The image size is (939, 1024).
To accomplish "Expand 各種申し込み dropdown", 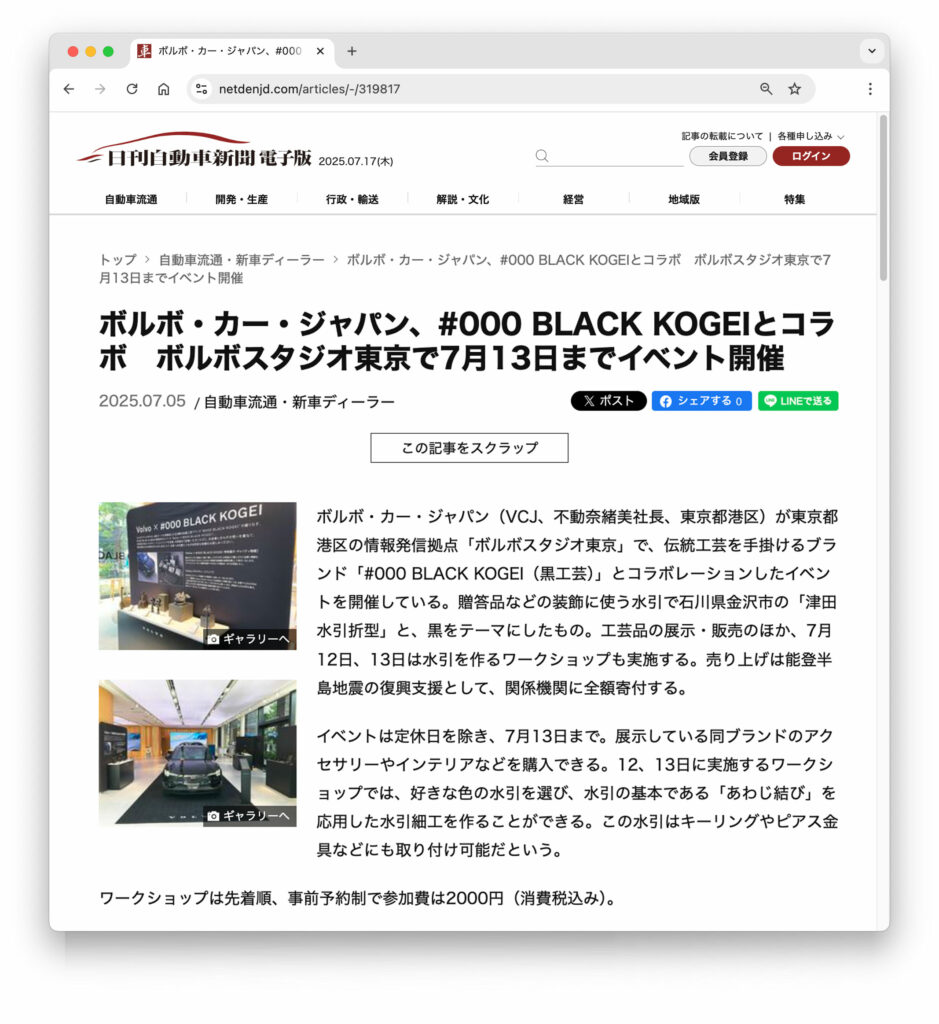I will [x=810, y=136].
